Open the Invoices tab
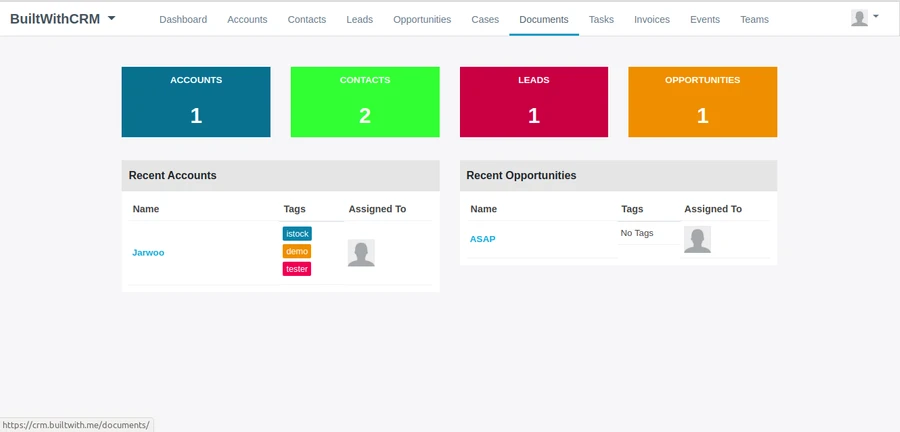This screenshot has width=900, height=432. 652,19
